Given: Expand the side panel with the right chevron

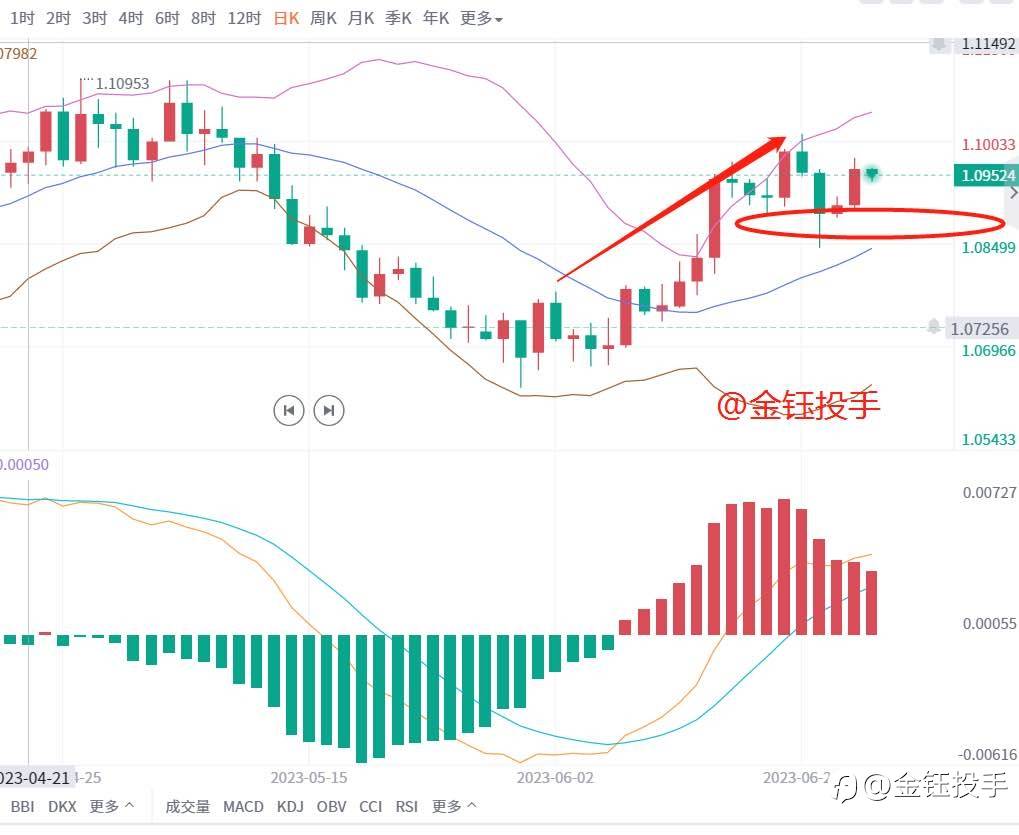Looking at the screenshot, I should point(1012,193).
